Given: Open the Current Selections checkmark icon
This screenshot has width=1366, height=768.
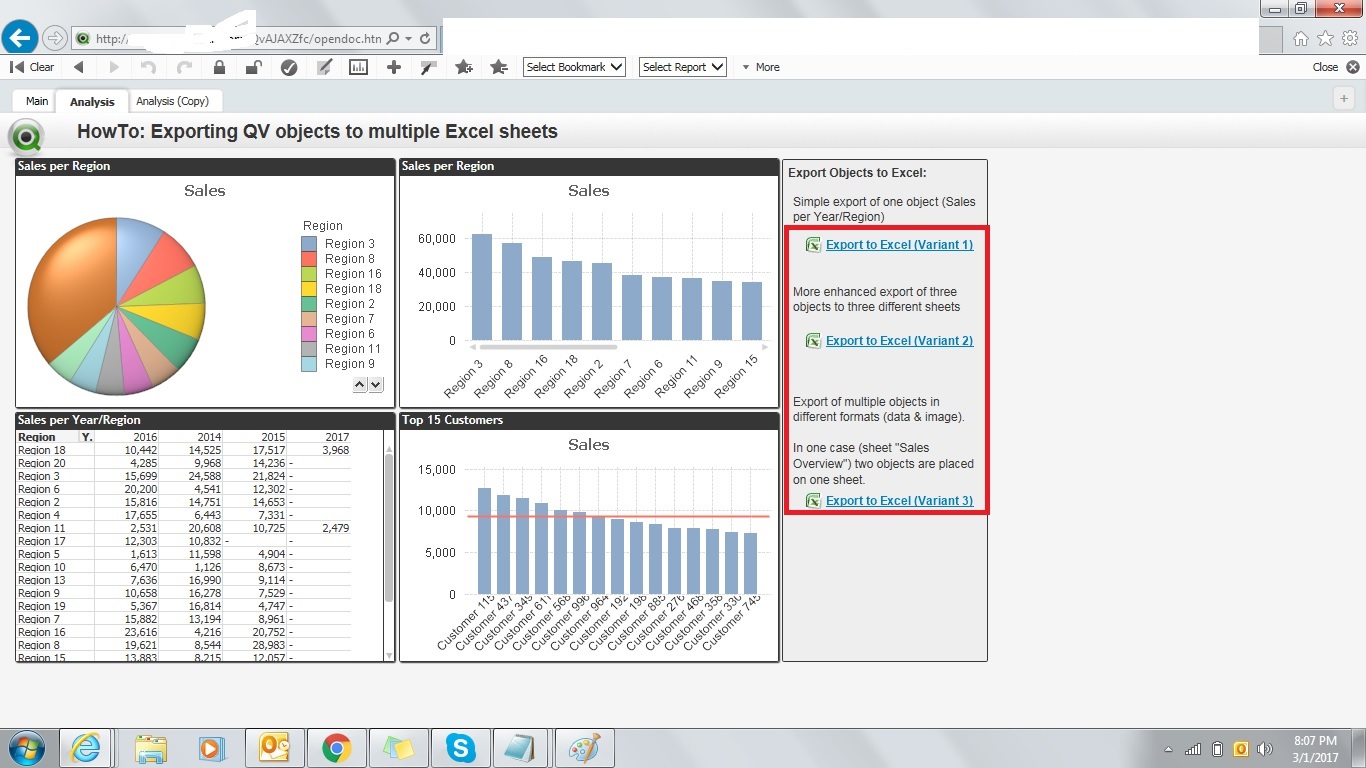Looking at the screenshot, I should coord(289,67).
